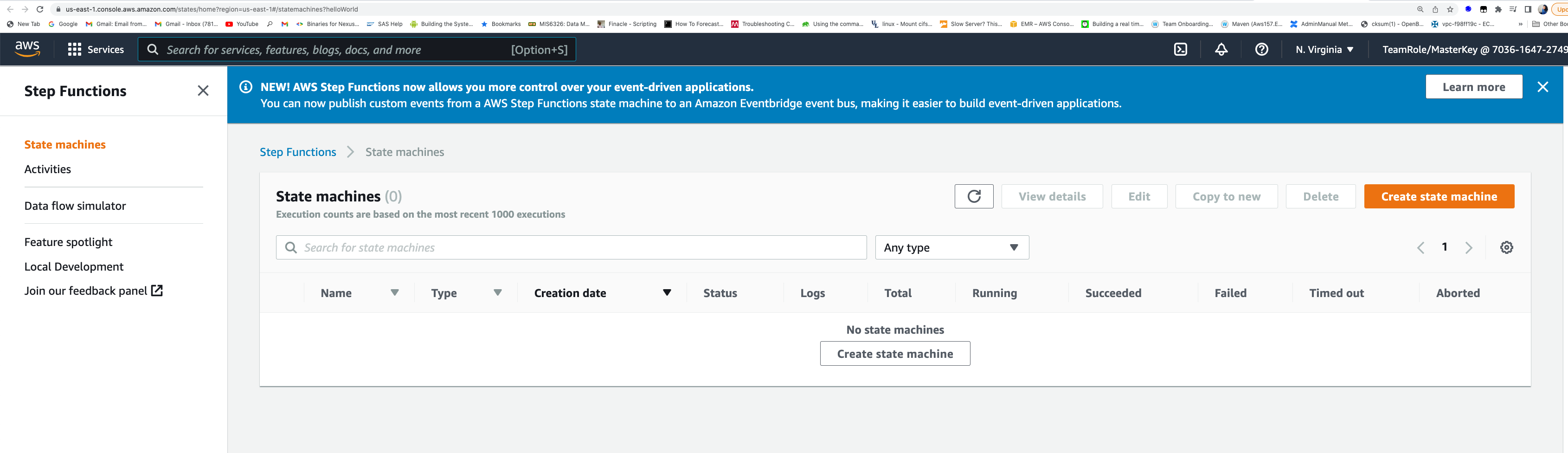Click into Search for state machines field
Viewport: 1568px width, 453px height.
tap(571, 247)
